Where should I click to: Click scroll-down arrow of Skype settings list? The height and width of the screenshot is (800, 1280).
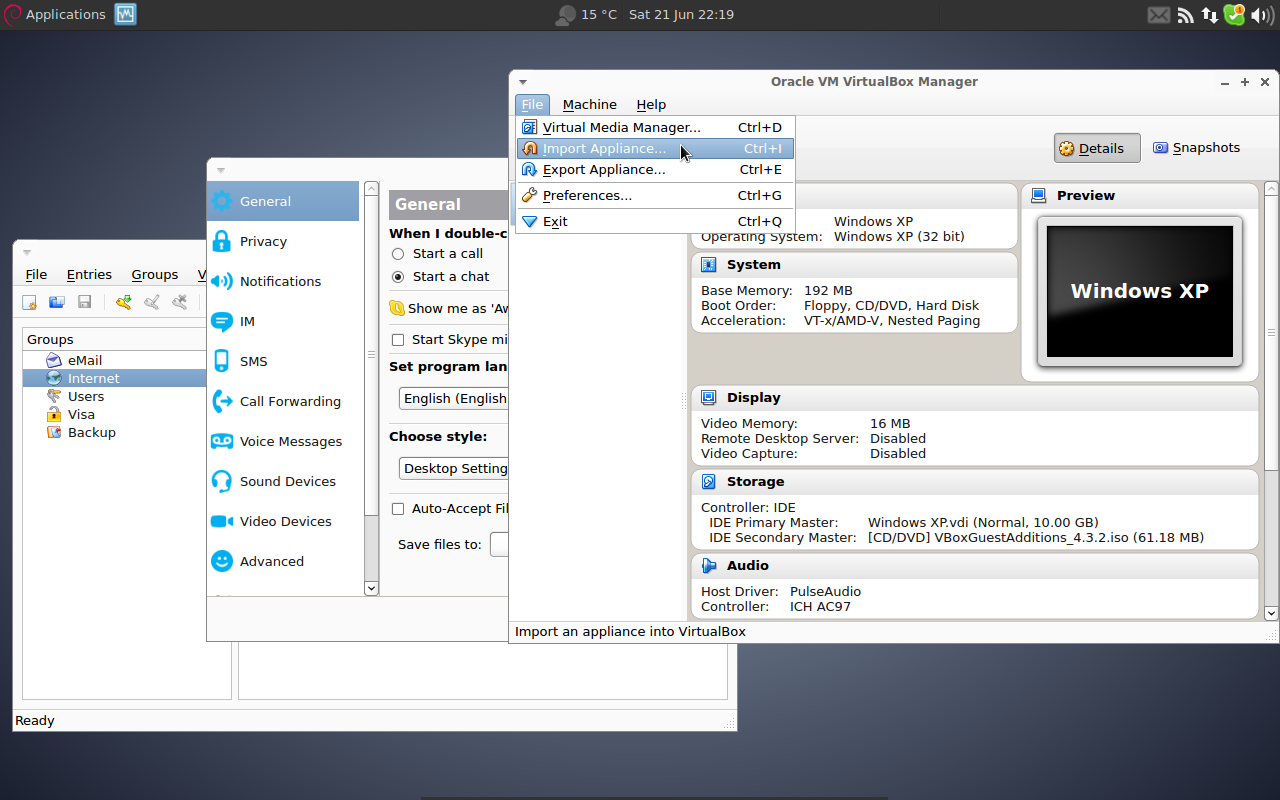click(371, 589)
